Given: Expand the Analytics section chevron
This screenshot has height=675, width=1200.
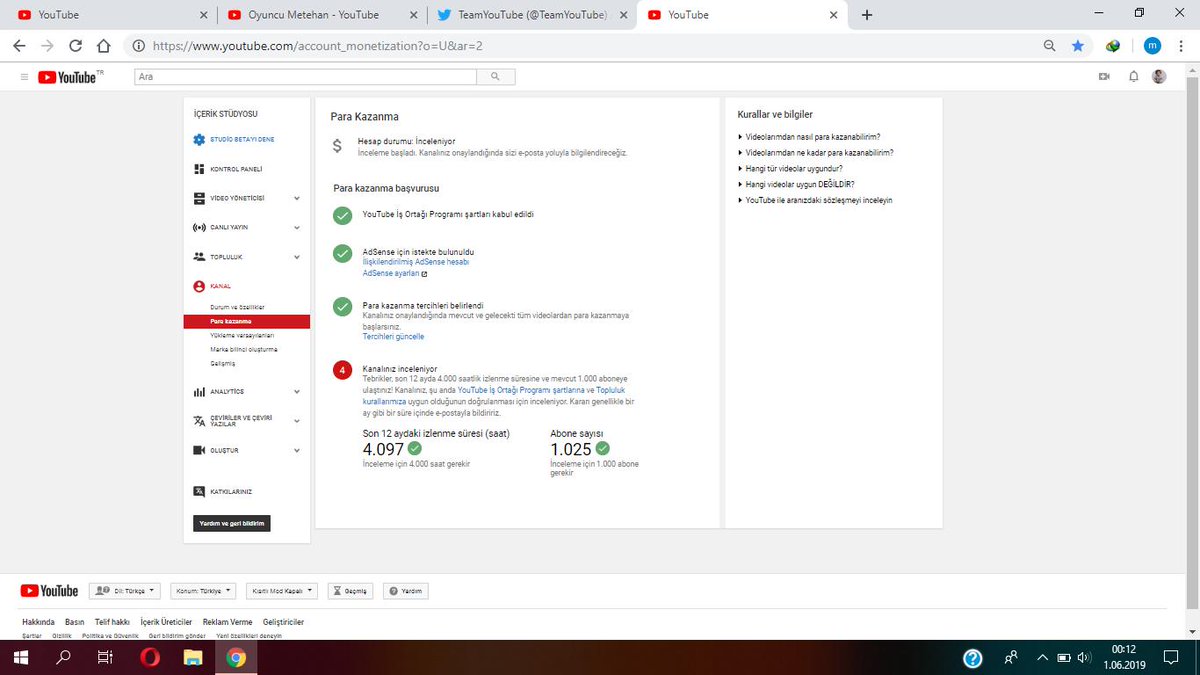Looking at the screenshot, I should coord(297,391).
